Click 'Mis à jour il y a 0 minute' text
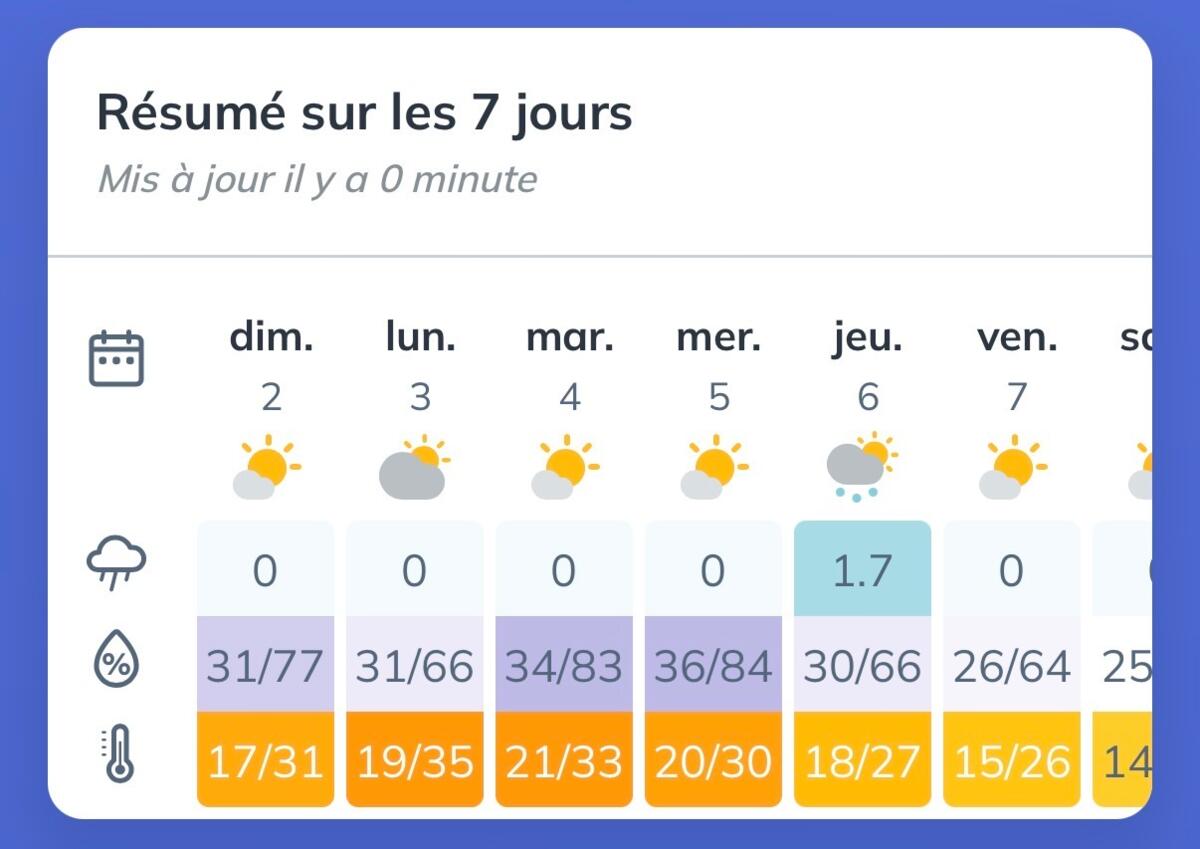Viewport: 1200px width, 849px height. point(317,180)
